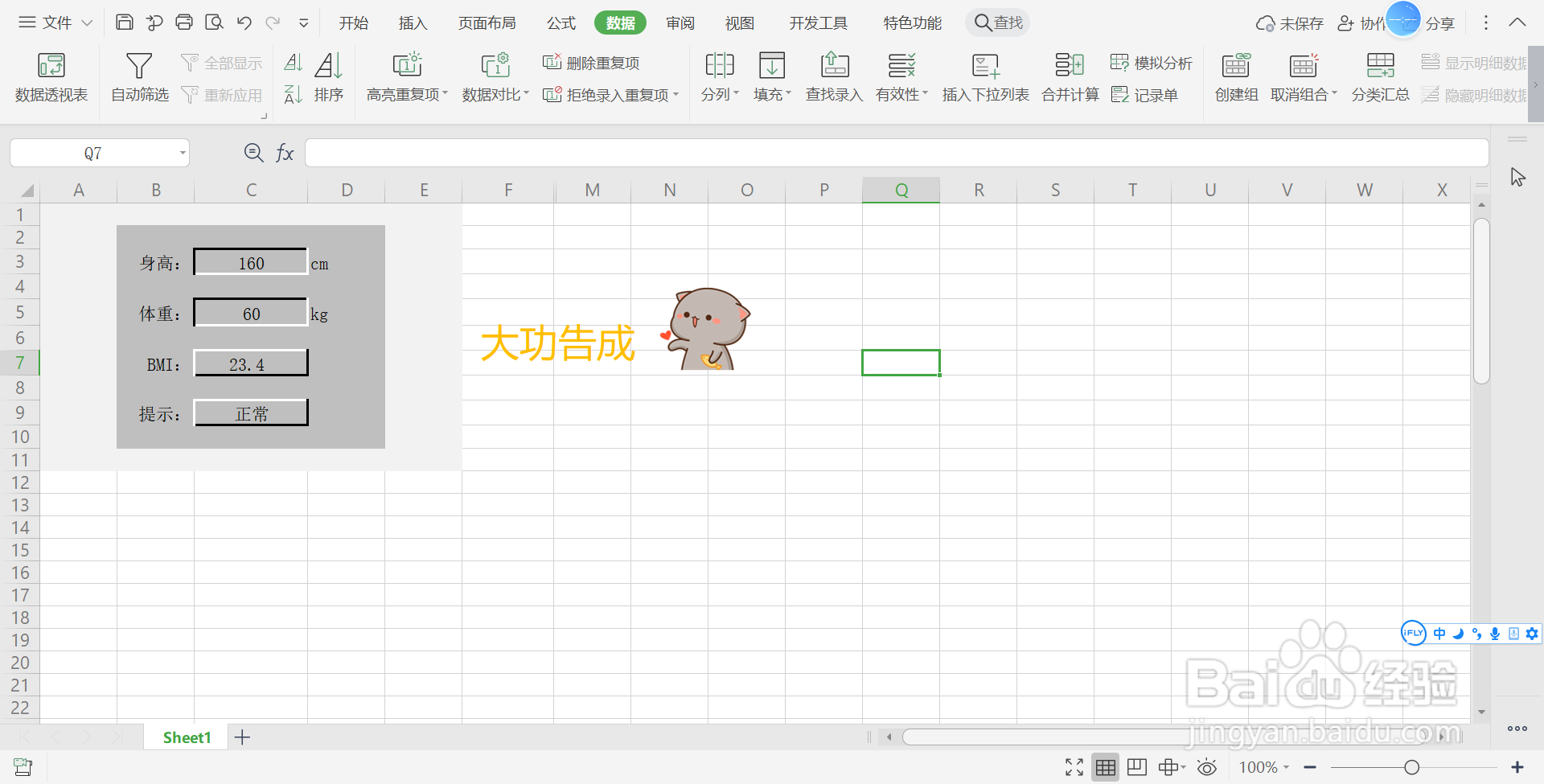Click the 查找 search button

coord(998,23)
